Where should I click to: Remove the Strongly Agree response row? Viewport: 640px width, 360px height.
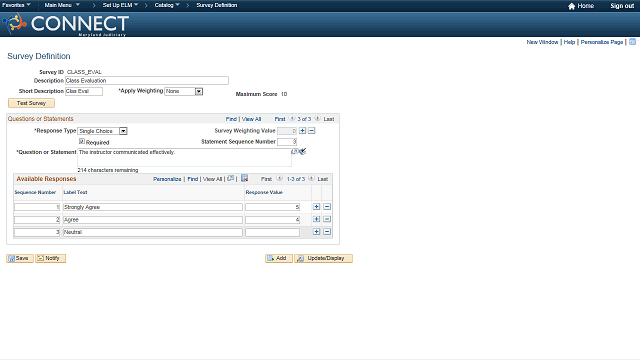click(327, 207)
